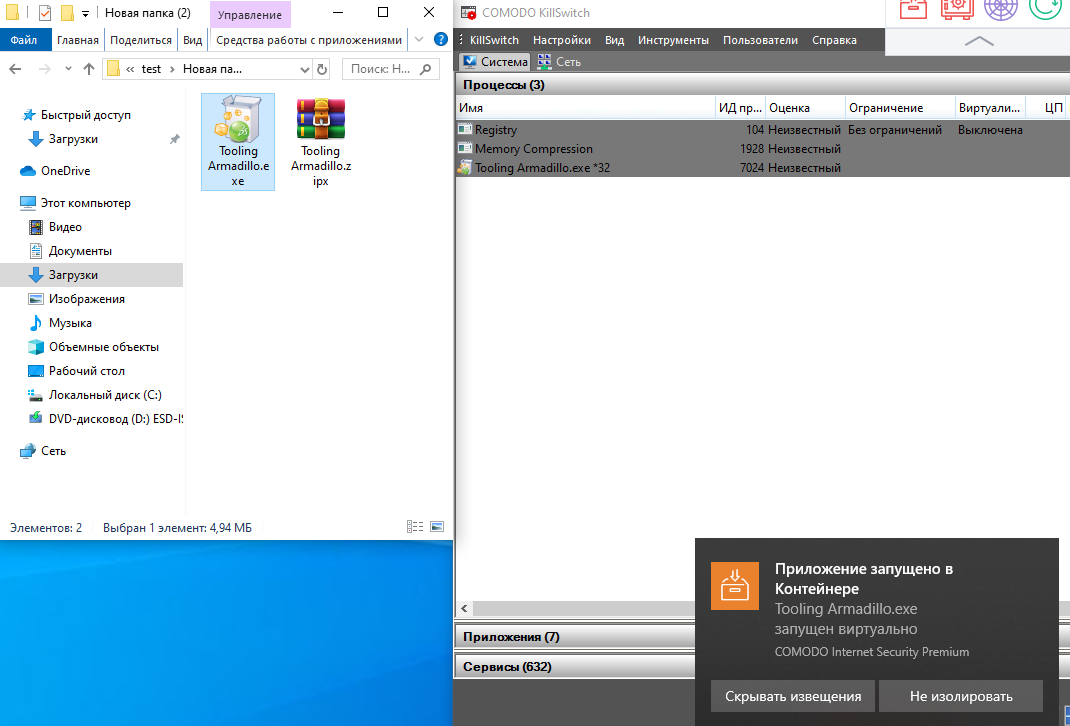Open Видео folder in navigation pane

65,227
